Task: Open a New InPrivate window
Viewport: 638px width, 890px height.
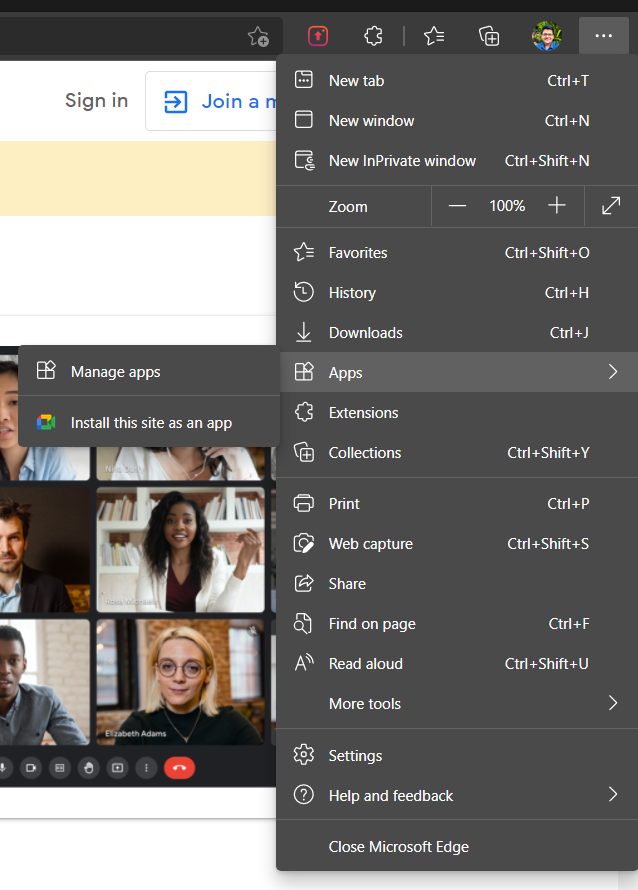Action: coord(457,161)
